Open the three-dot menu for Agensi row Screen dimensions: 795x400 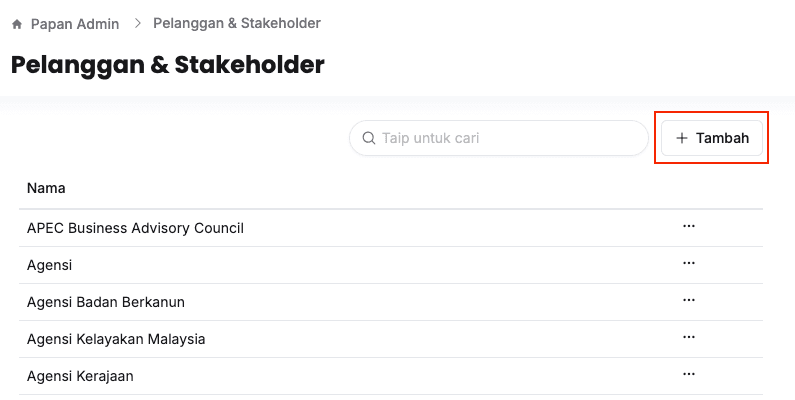click(x=688, y=263)
